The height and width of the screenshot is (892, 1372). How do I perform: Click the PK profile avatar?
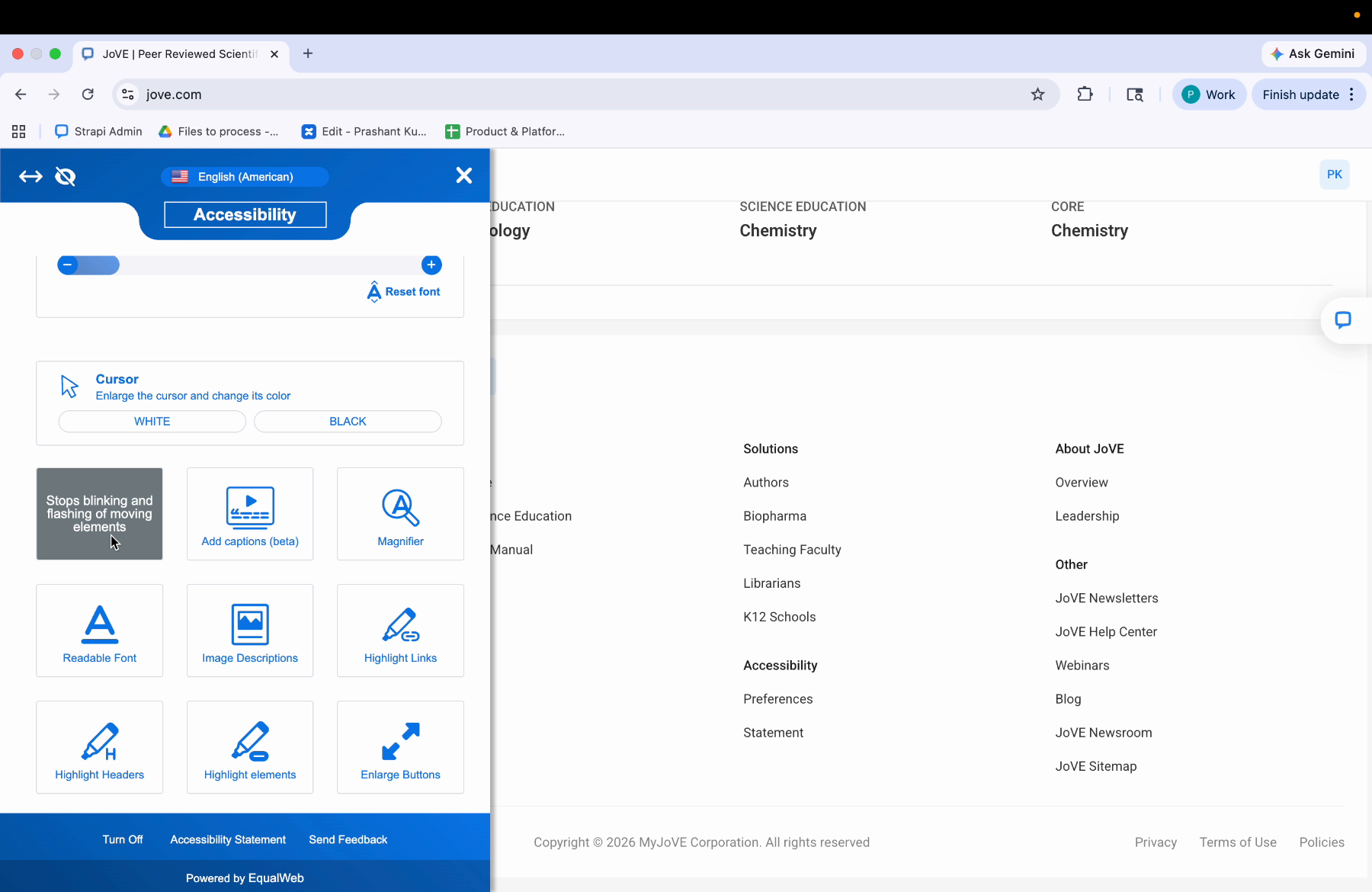pos(1334,175)
